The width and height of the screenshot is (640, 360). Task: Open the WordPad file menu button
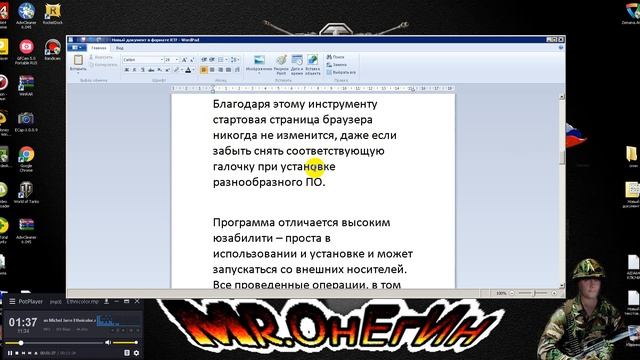point(77,48)
